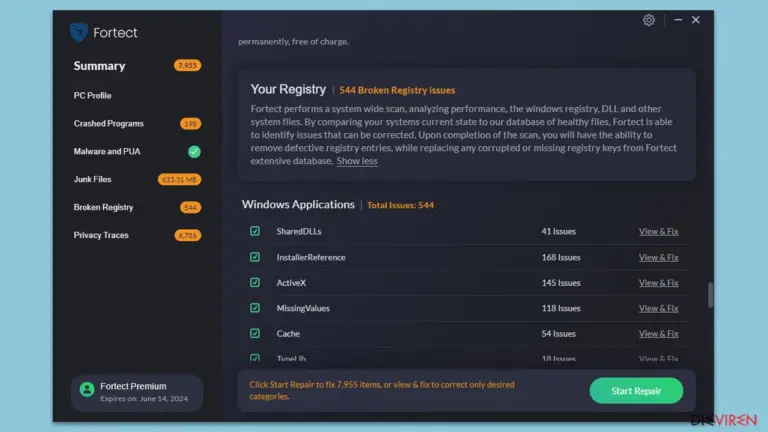Click the vertical scrollbar thumb

click(x=710, y=295)
